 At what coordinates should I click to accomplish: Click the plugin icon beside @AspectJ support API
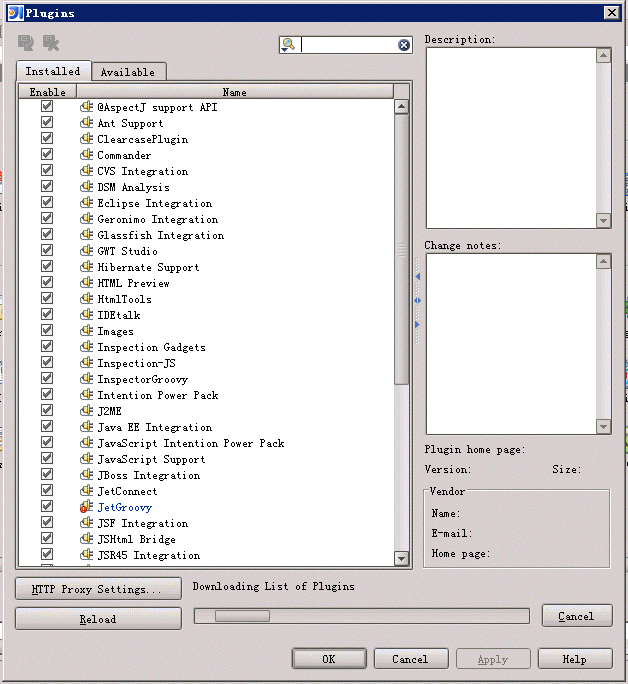pos(86,107)
